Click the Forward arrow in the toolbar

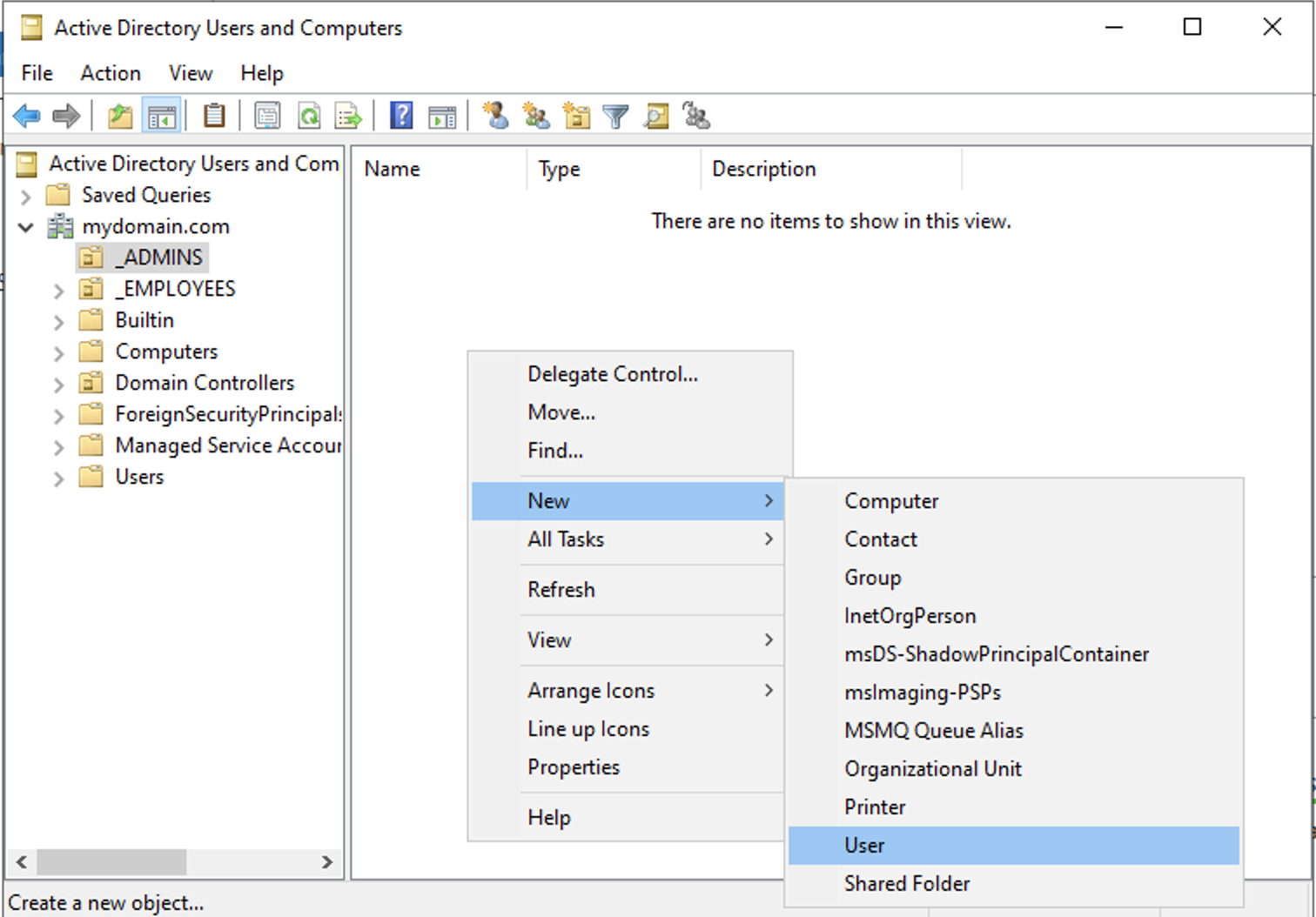(x=66, y=116)
